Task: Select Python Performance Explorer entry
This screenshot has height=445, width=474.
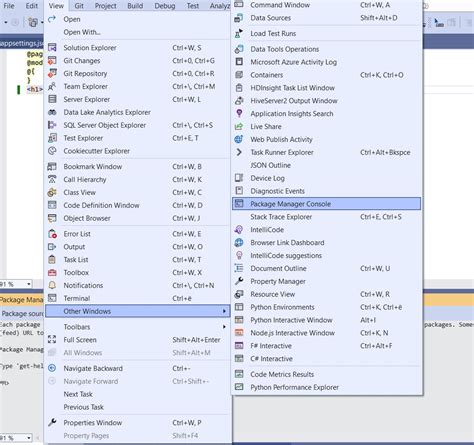Action: (326, 387)
